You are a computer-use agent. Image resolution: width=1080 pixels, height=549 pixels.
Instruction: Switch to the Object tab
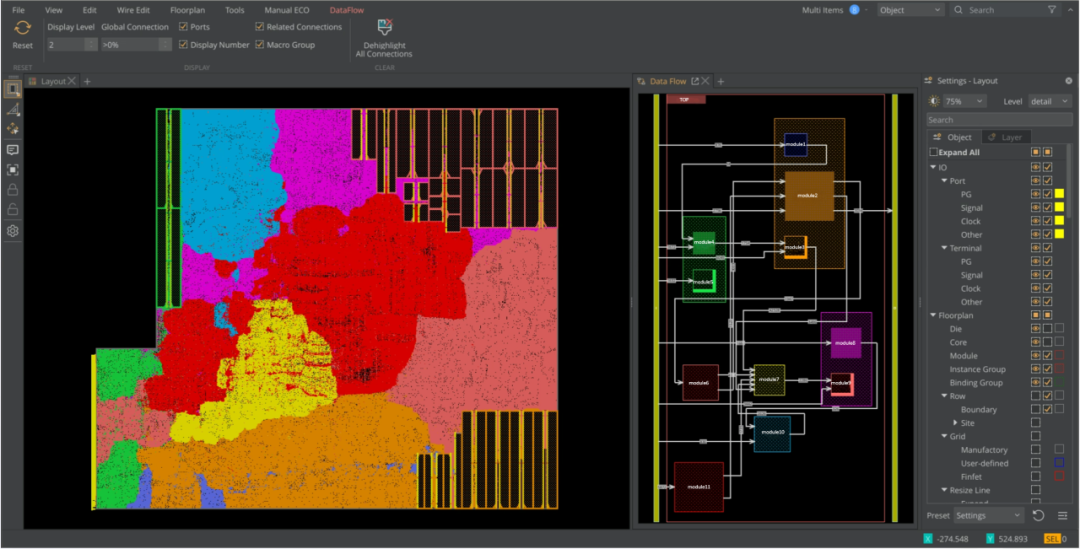tap(953, 137)
